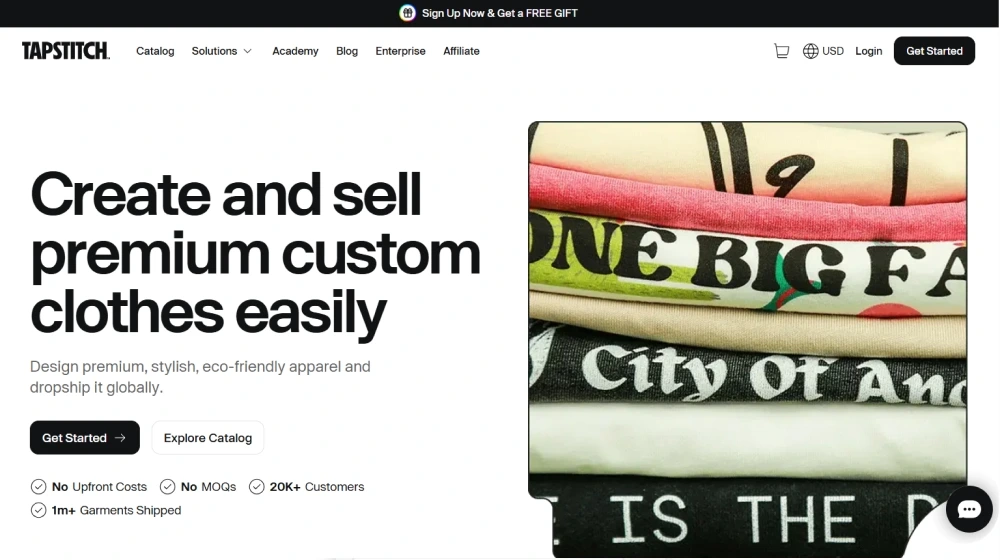Click the Login link

click(868, 51)
